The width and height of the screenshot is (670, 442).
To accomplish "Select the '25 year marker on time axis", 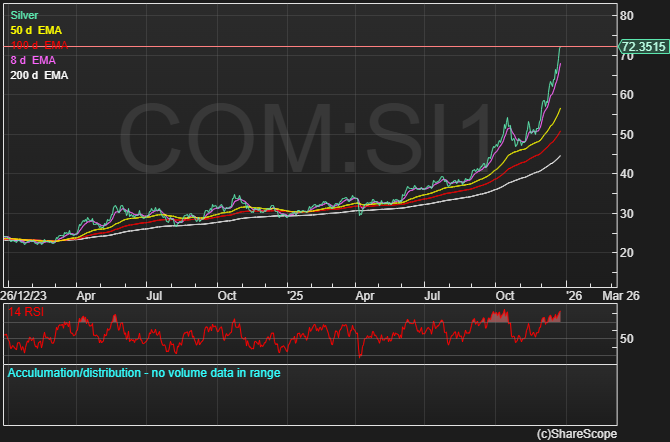I will [x=292, y=296].
